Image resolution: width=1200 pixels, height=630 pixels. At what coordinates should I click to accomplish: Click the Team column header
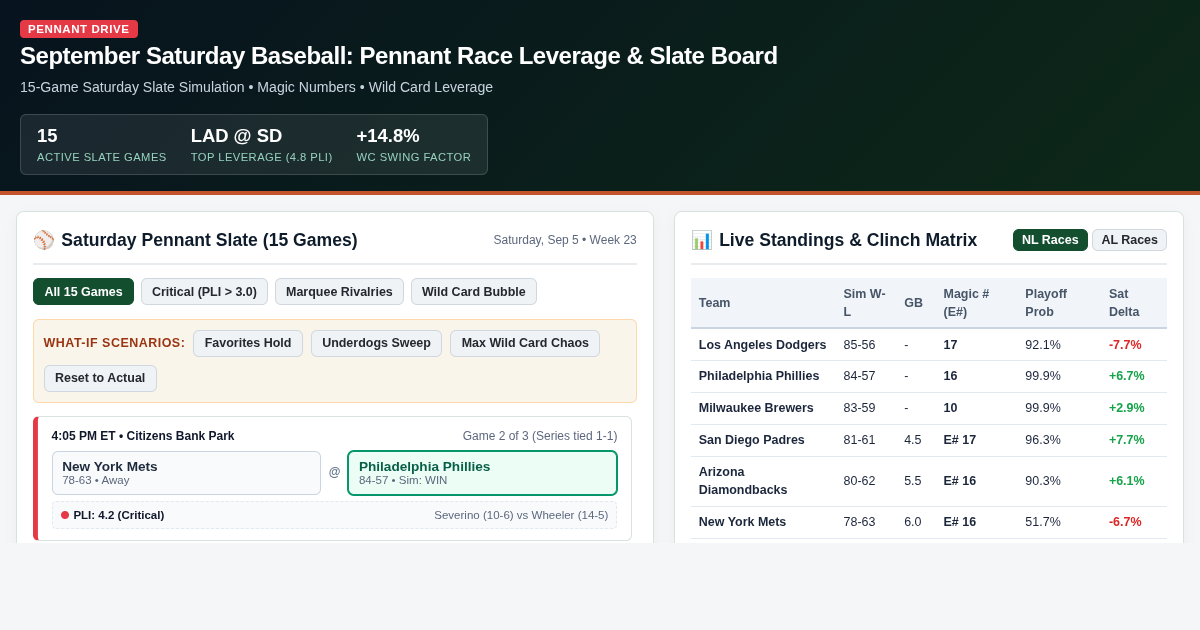[763, 303]
